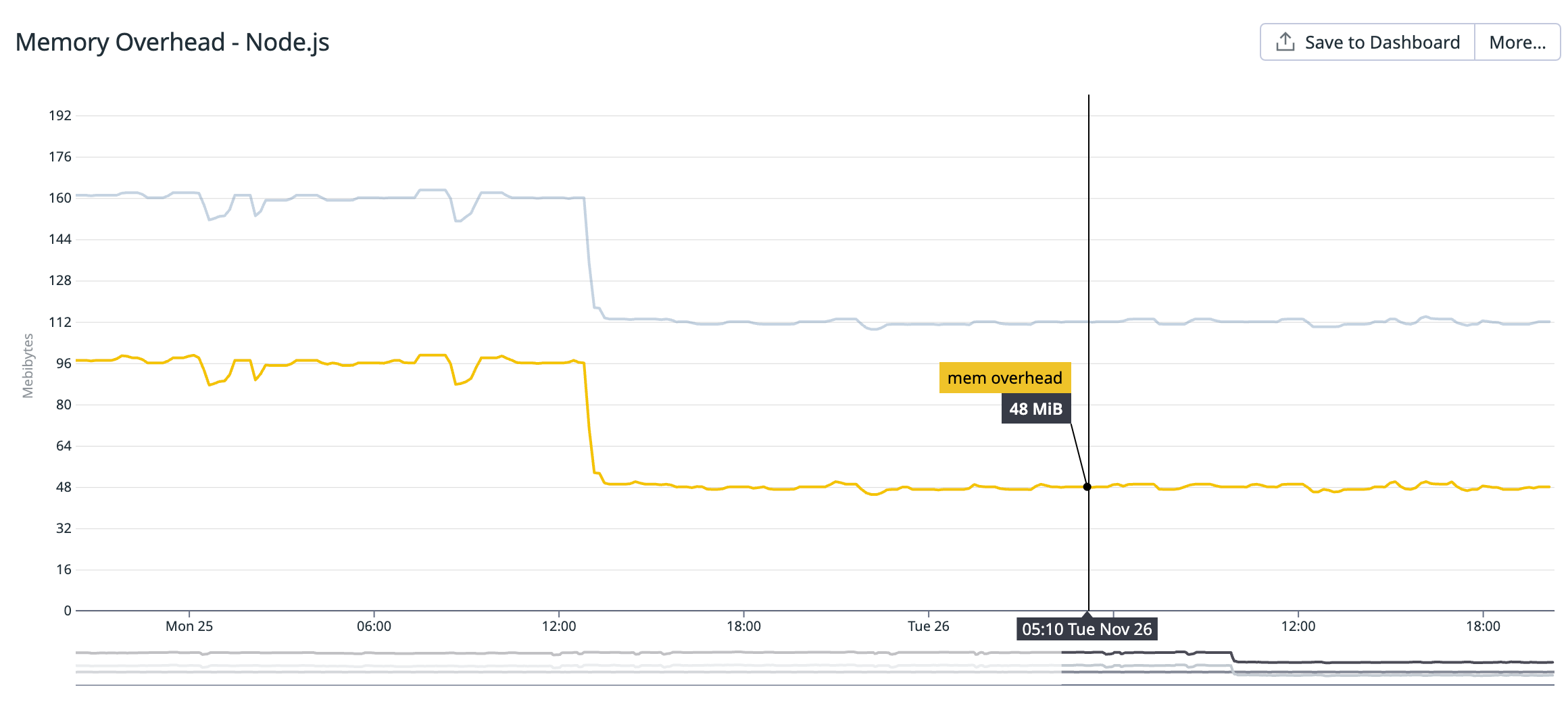
Task: Click the 48 tick label on the y-axis
Action: (x=64, y=487)
